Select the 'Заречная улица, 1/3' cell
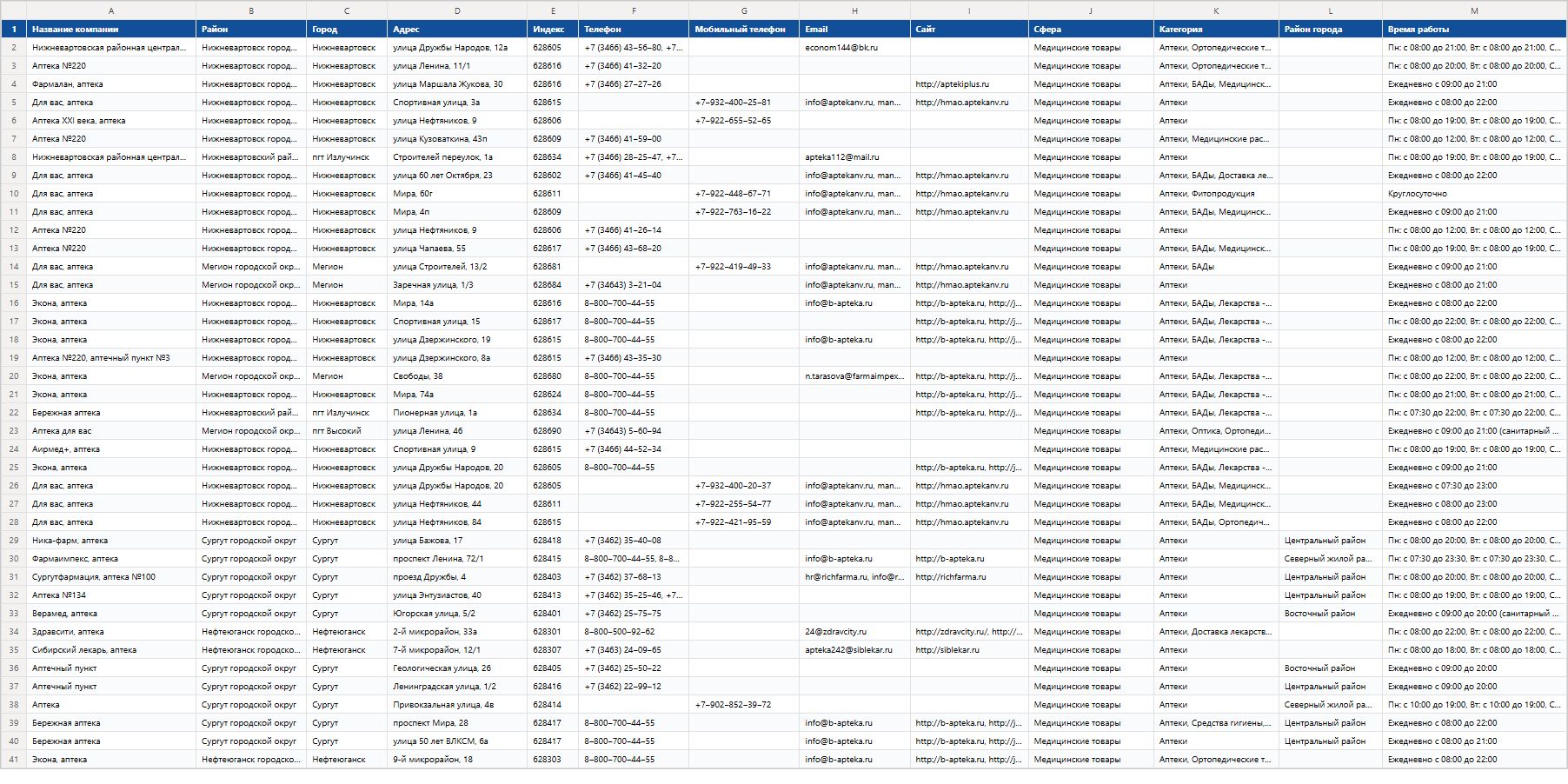1568x784 pixels. coord(457,285)
